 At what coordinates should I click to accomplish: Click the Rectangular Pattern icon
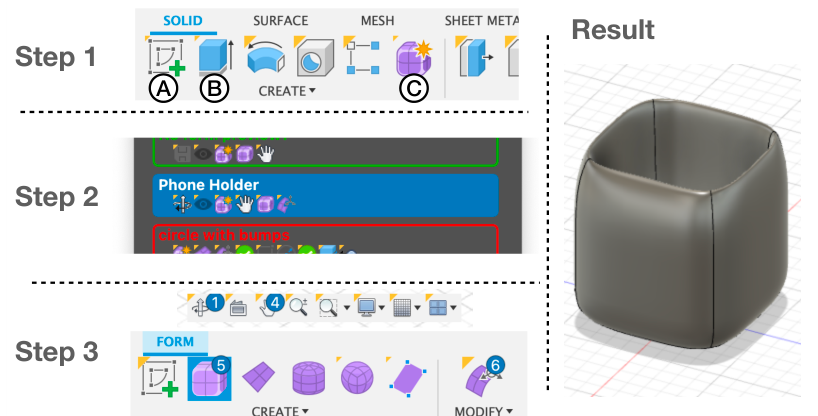(363, 56)
